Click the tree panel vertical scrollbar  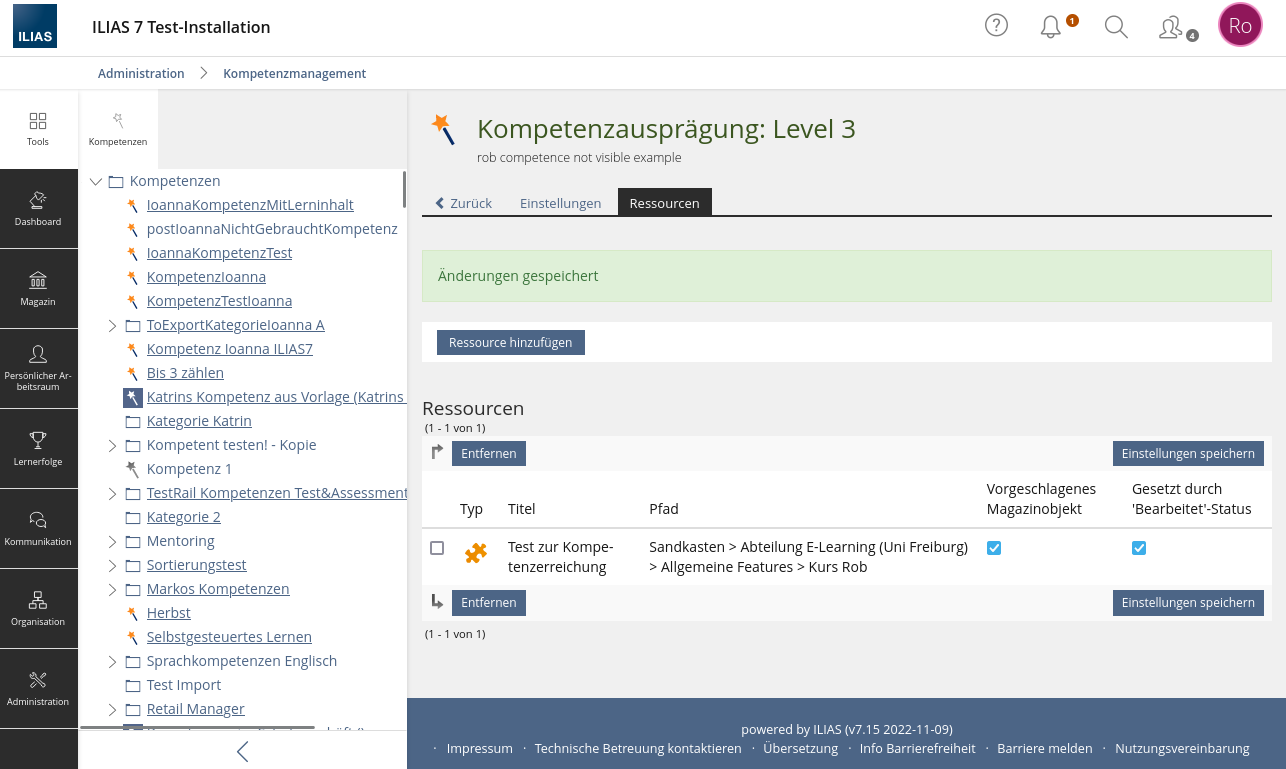tap(404, 189)
